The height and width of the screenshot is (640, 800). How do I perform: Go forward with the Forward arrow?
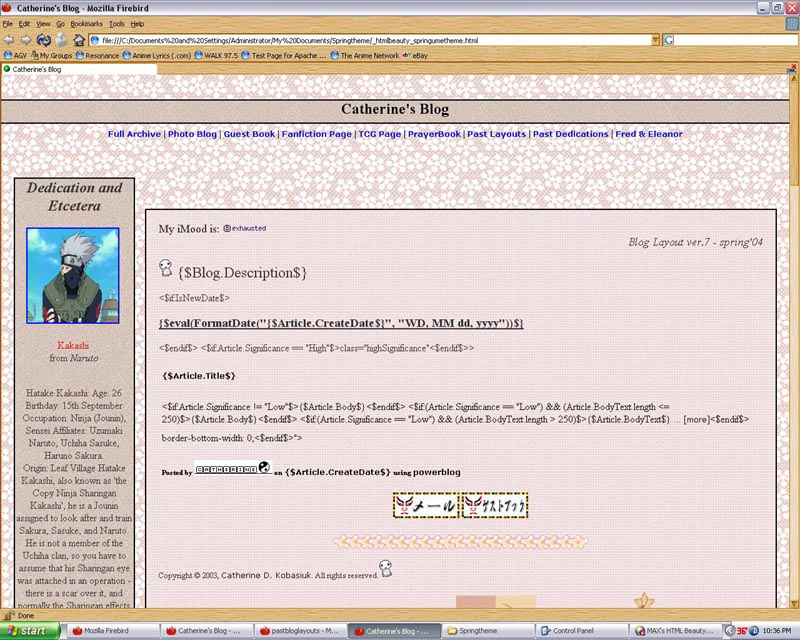tap(26, 40)
